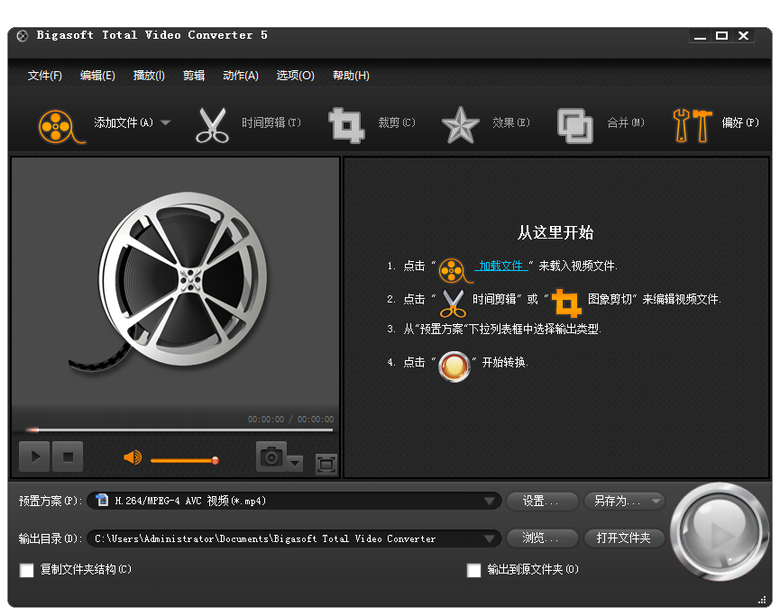Enable 复制文件夹结构 checkbox

[27, 571]
